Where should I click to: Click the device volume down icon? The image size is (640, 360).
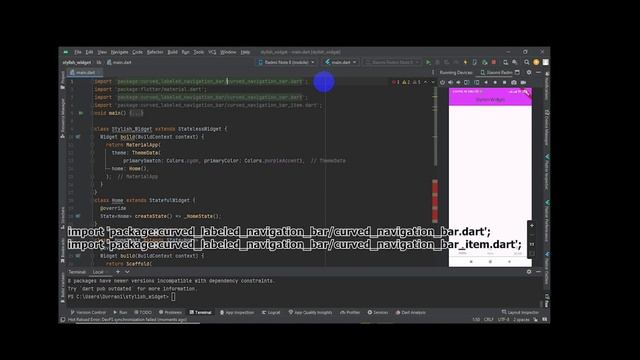[459, 82]
